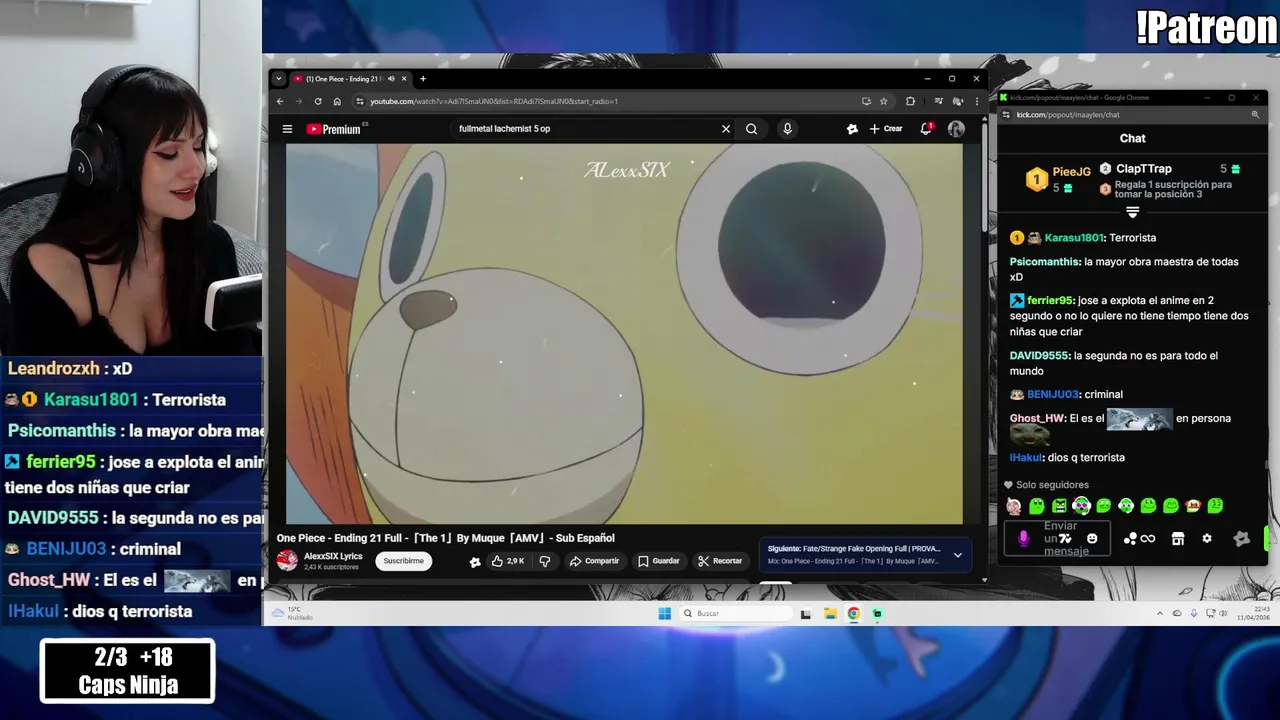Screen dimensions: 1280x720
Task: Expand the Siguiente mix playlist panel
Action: (958, 555)
